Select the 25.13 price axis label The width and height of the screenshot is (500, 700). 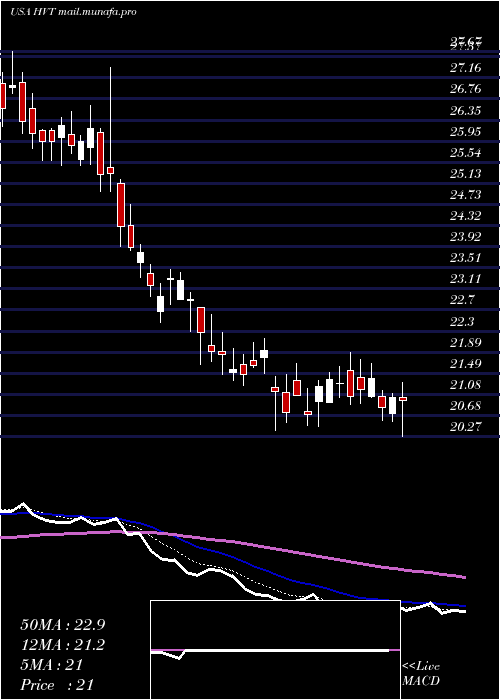(466, 173)
